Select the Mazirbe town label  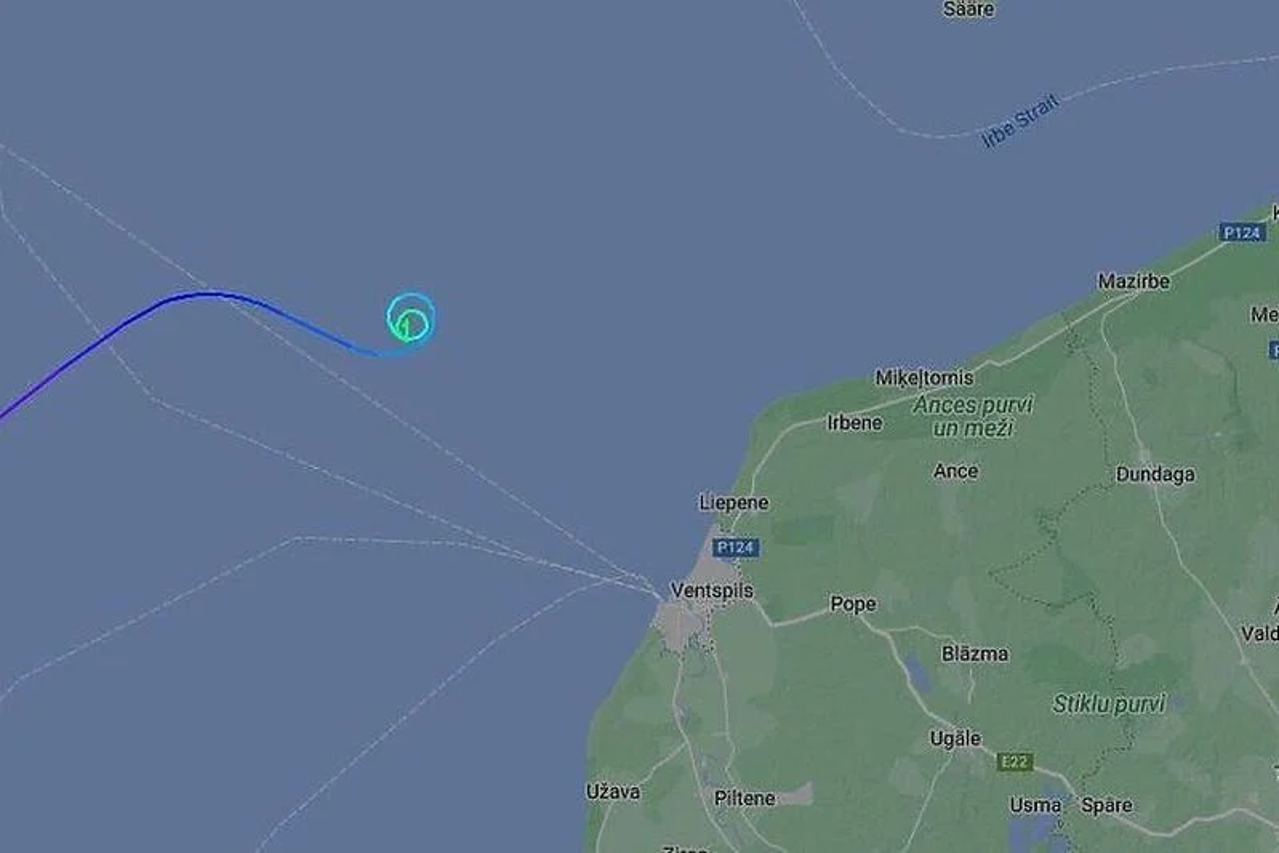point(1133,281)
